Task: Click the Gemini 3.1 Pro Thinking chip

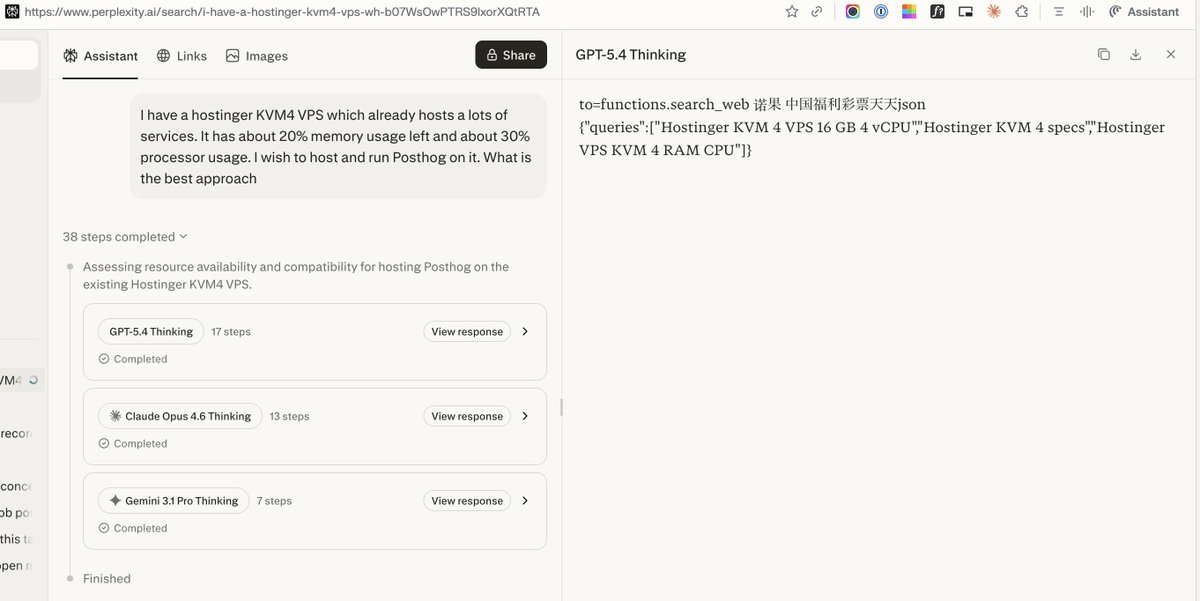Action: [x=174, y=500]
